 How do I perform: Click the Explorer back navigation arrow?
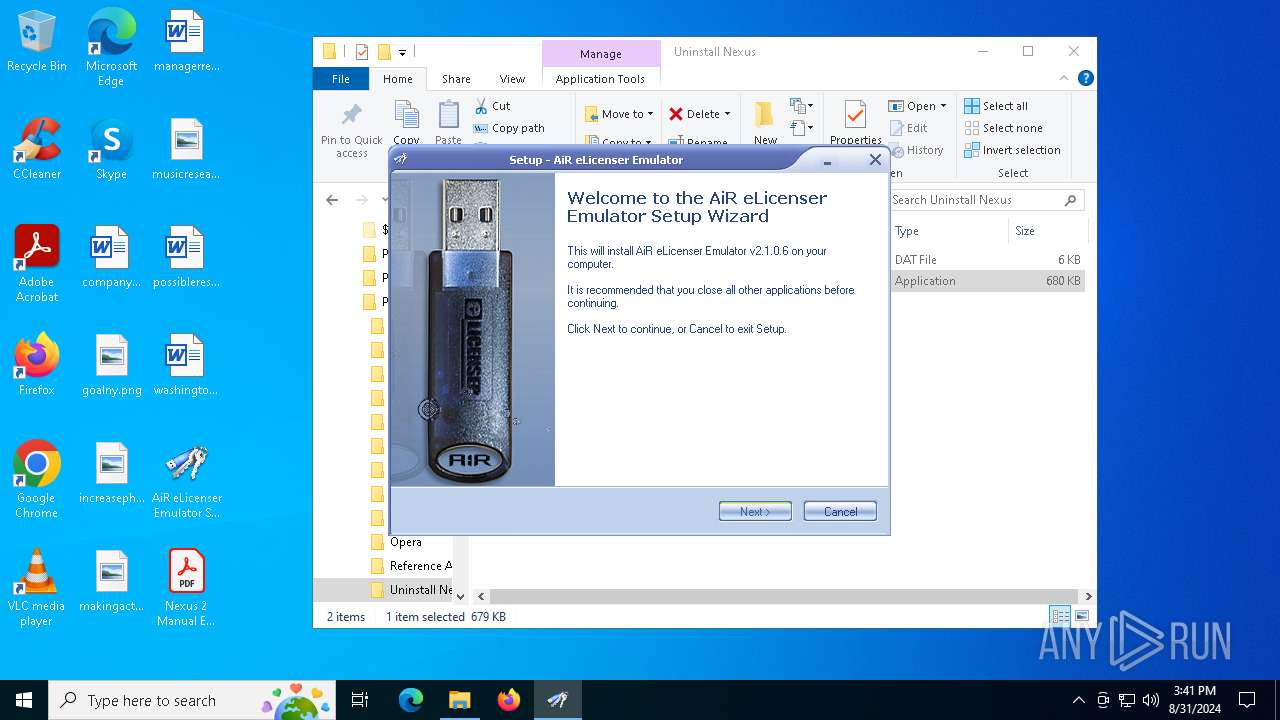[332, 200]
